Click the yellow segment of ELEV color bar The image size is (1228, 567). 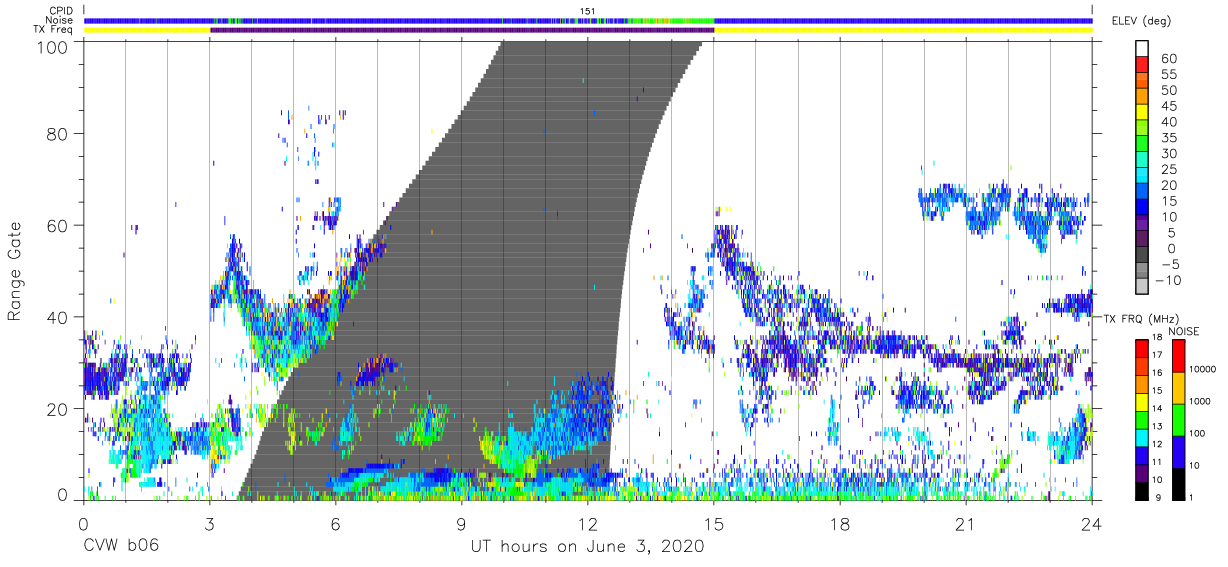click(x=1142, y=113)
